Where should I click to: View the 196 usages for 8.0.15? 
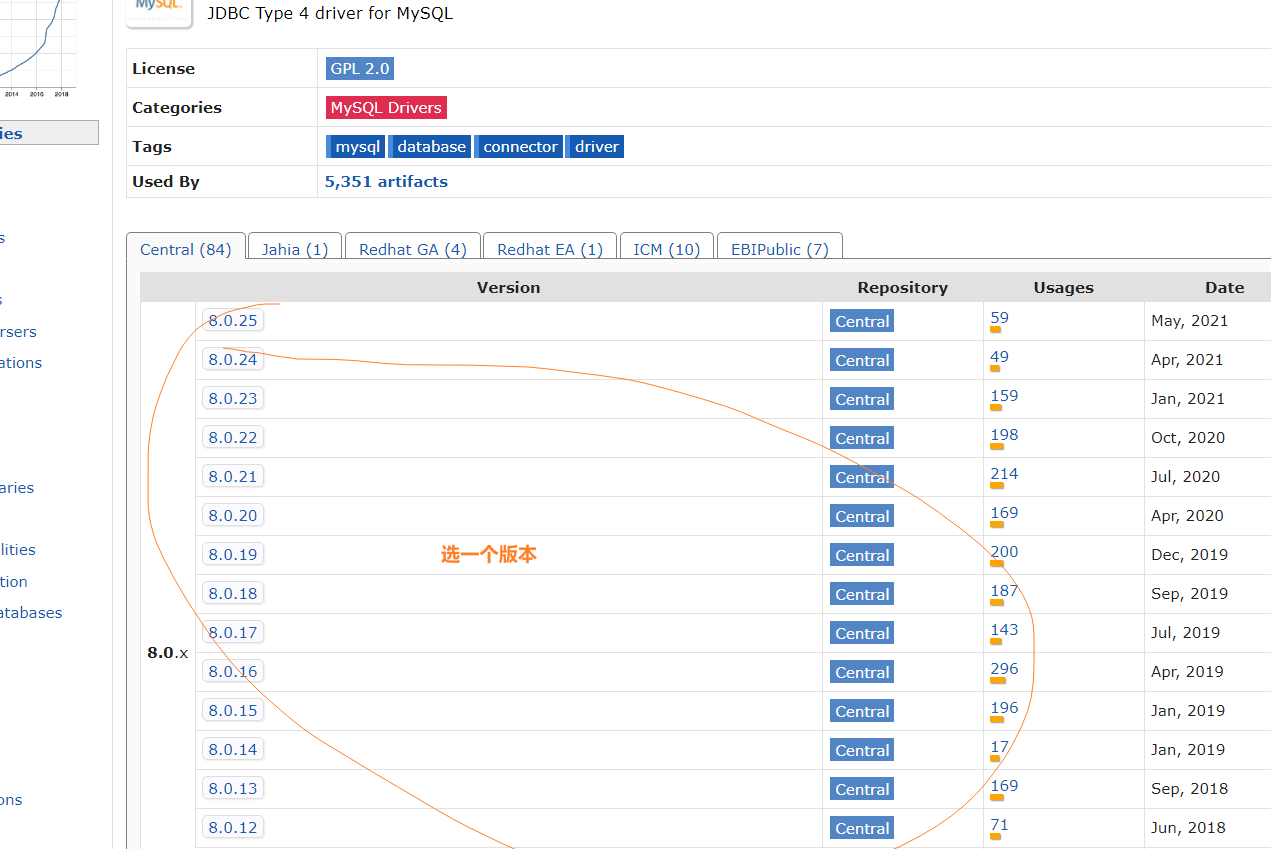pyautogui.click(x=1004, y=708)
